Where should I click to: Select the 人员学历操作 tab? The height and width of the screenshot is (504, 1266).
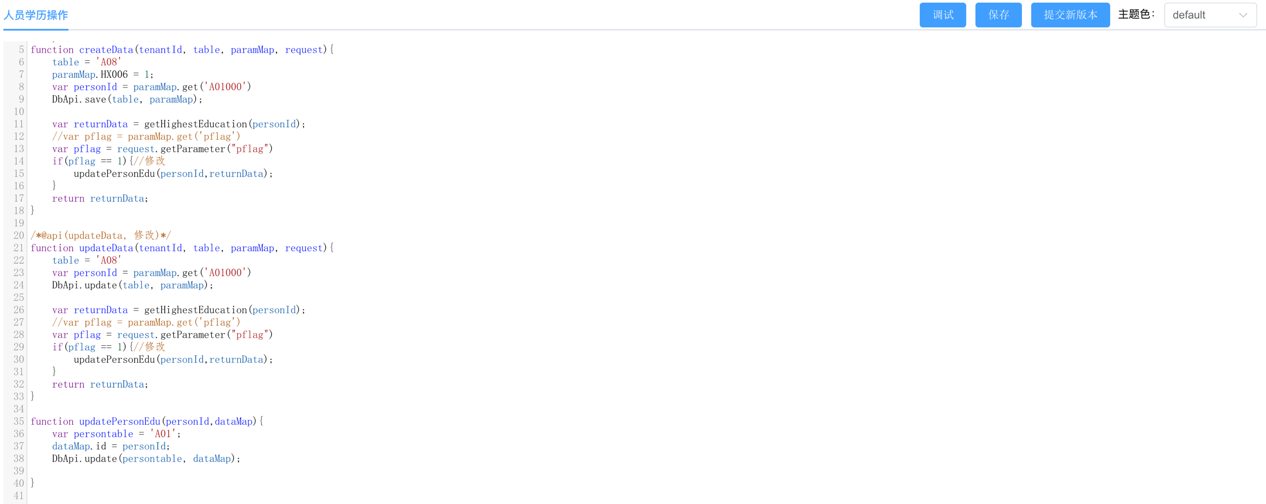pyautogui.click(x=36, y=15)
